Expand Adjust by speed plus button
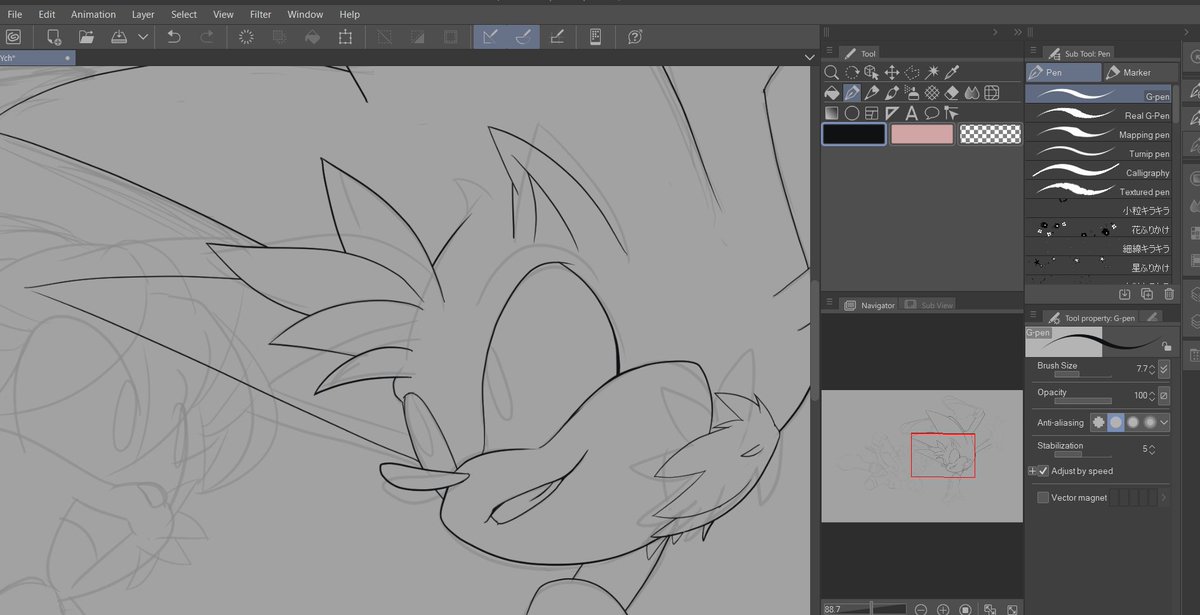The image size is (1200, 615). tap(1032, 471)
